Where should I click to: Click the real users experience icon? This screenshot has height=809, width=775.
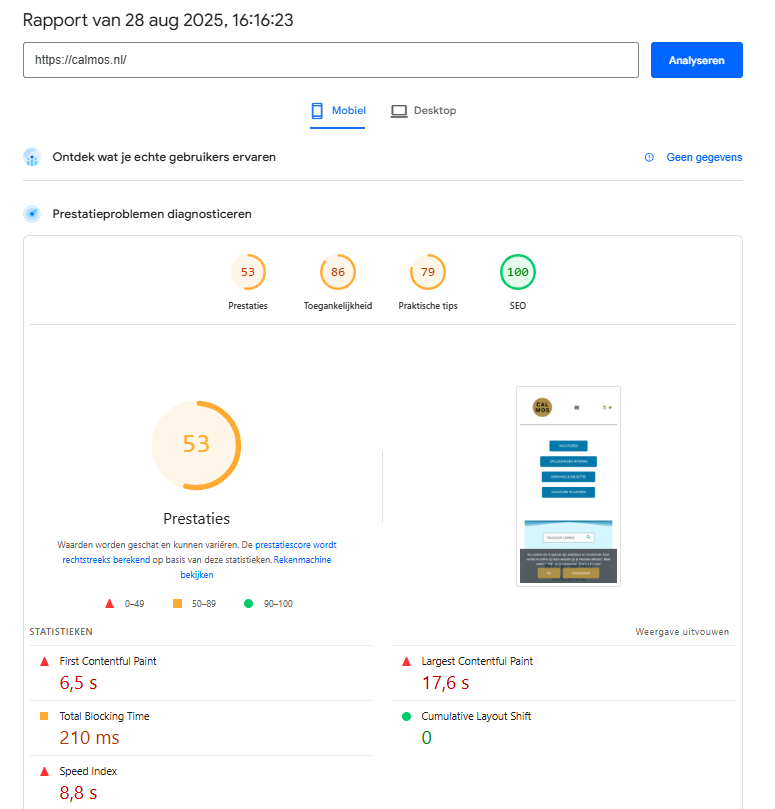(x=32, y=157)
